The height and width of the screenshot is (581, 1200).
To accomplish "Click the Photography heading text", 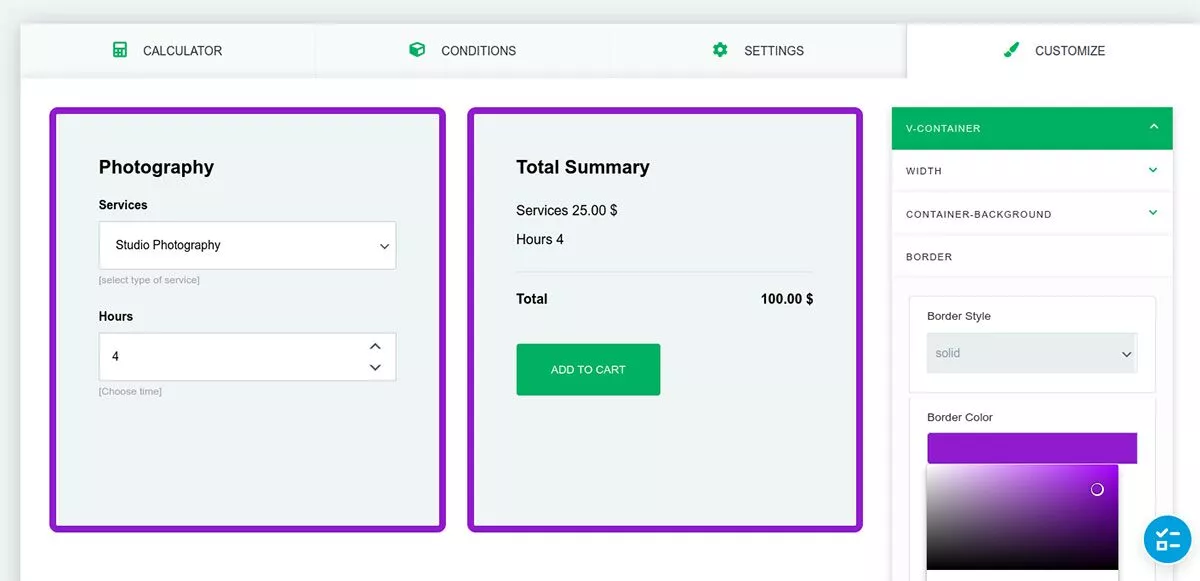I will [x=156, y=167].
